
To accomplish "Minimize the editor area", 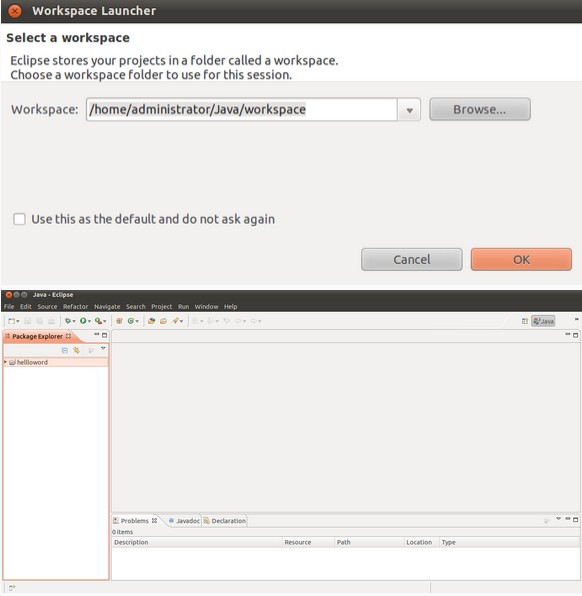I will pyautogui.click(x=568, y=334).
